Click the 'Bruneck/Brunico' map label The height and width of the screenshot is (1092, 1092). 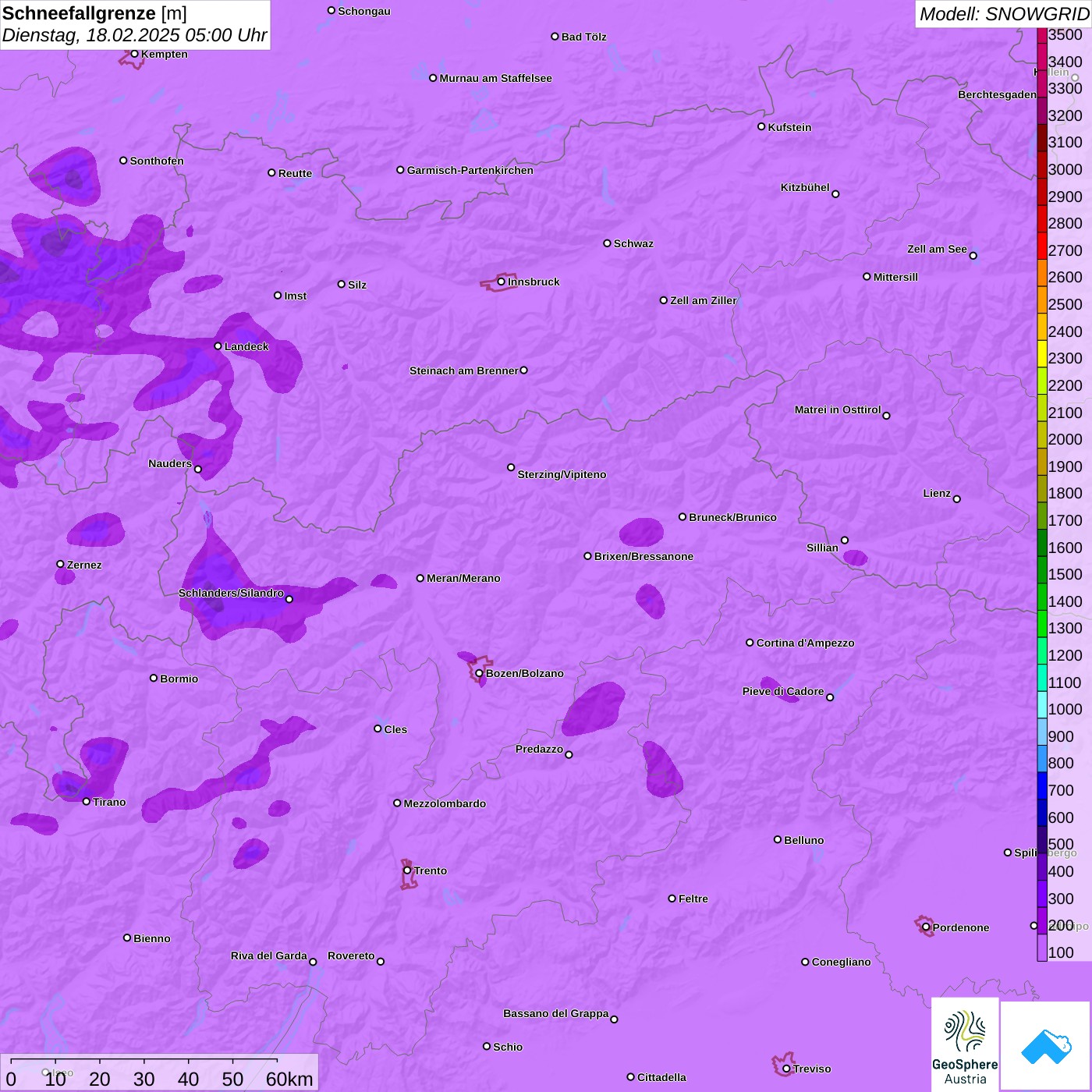(x=732, y=517)
